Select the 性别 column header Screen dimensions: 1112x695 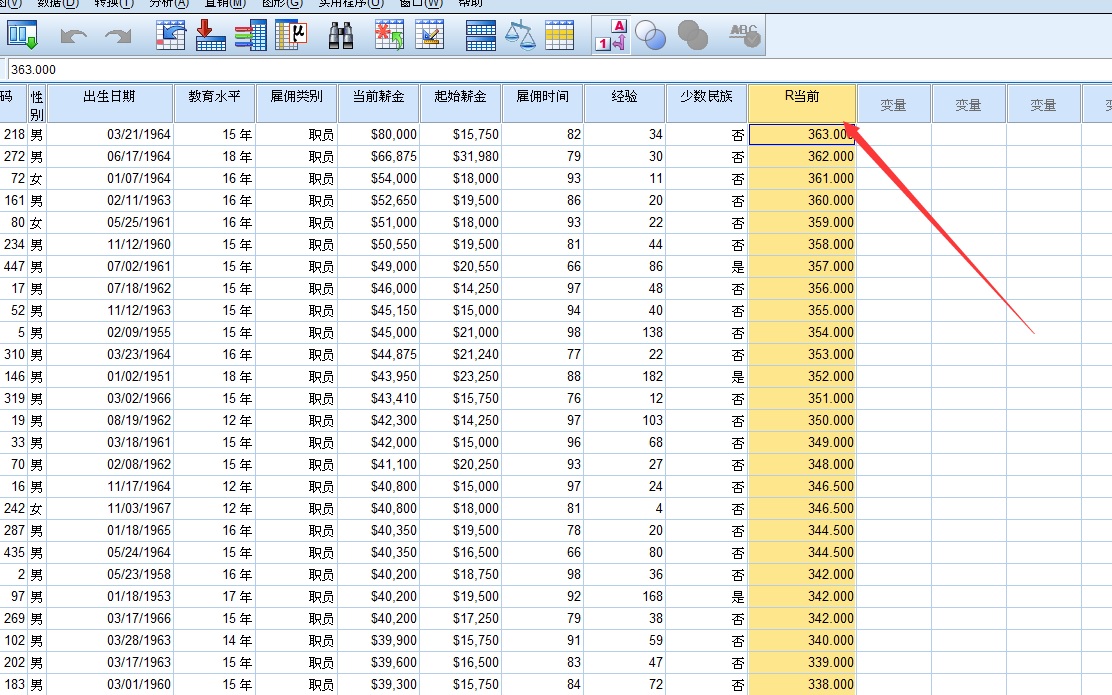[x=37, y=104]
